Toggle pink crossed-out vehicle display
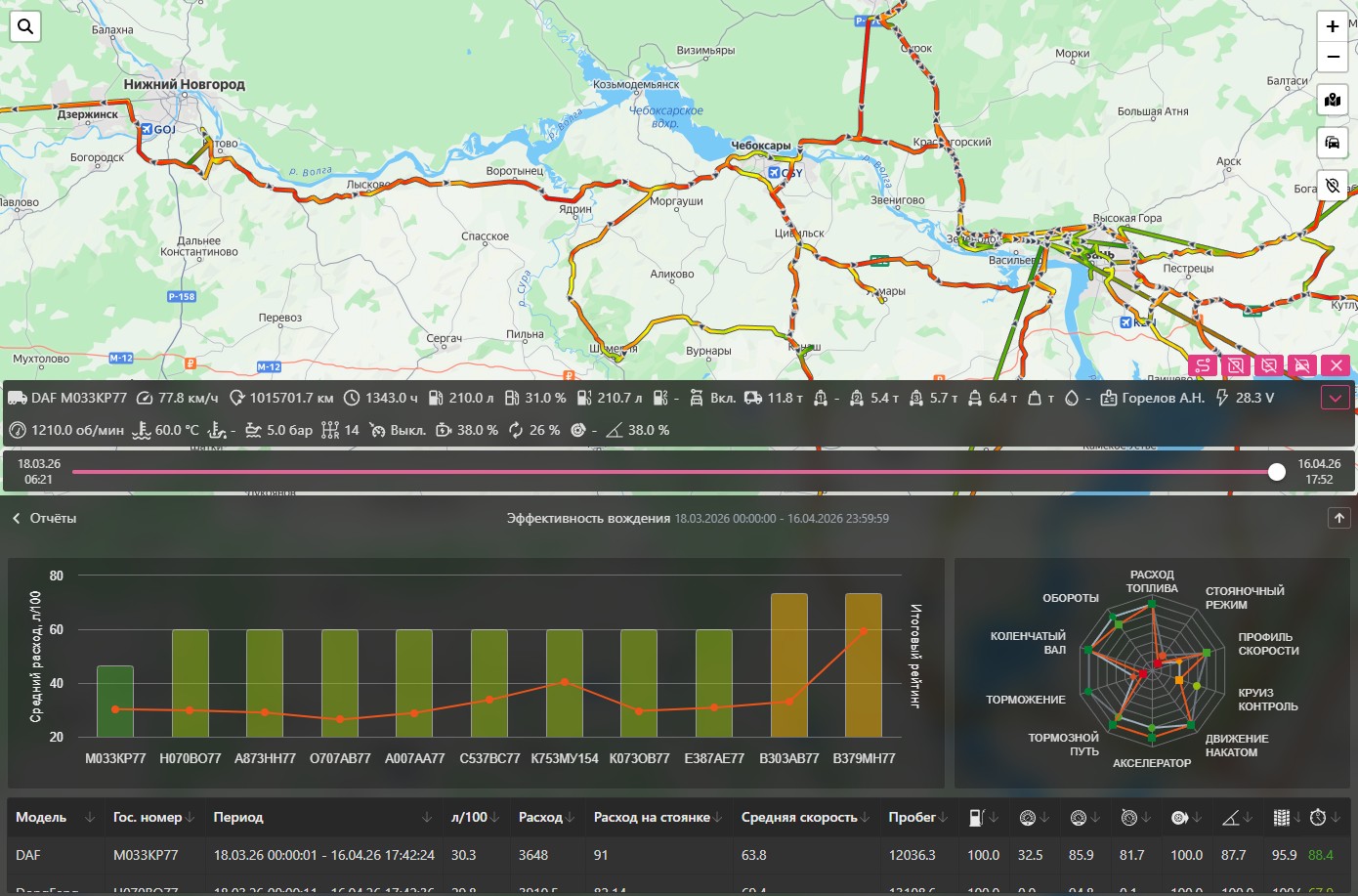 coord(1302,365)
